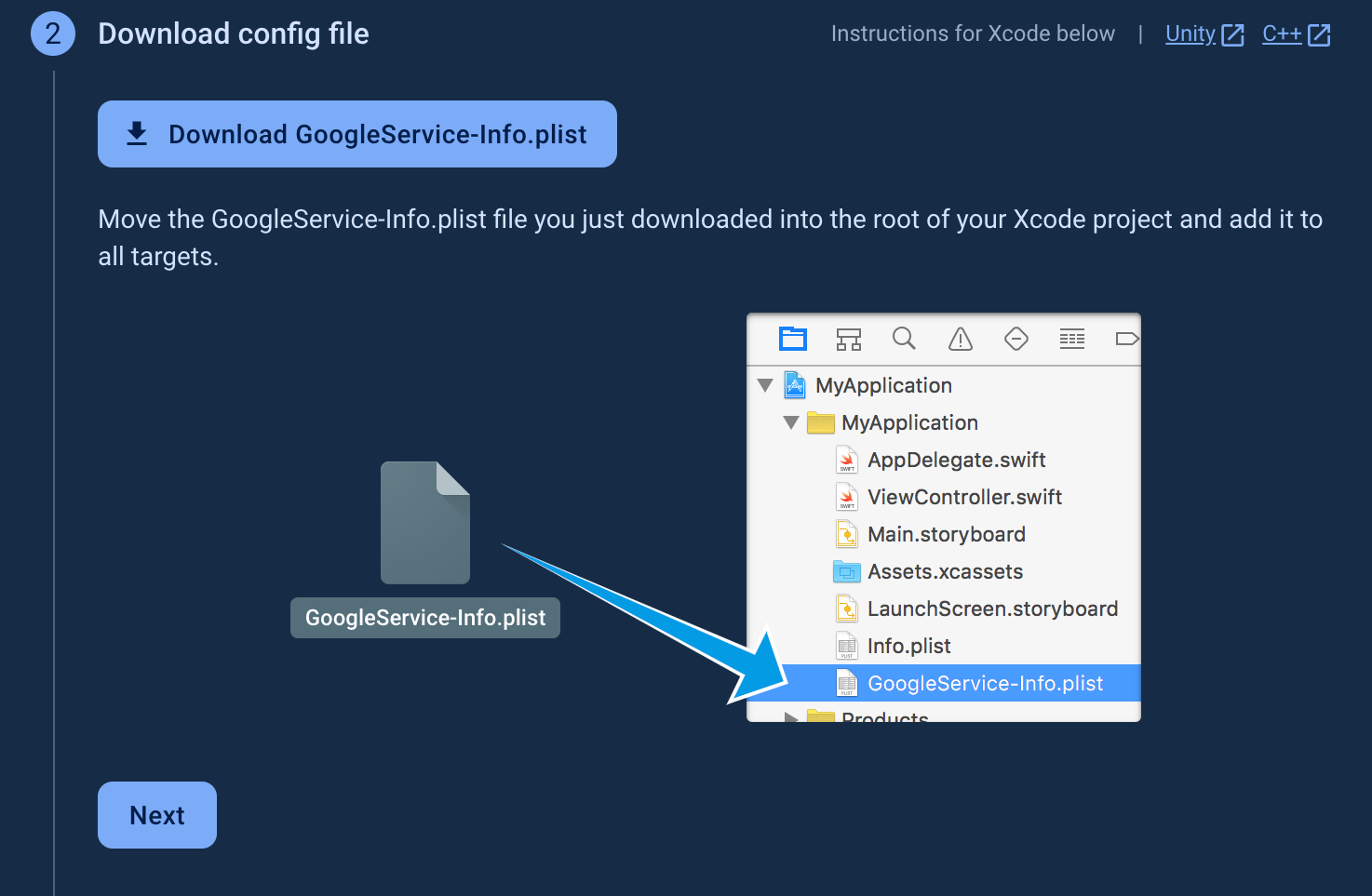This screenshot has width=1372, height=896.
Task: Click the AppDelegate.swift Swift file icon
Action: pyautogui.click(x=847, y=460)
